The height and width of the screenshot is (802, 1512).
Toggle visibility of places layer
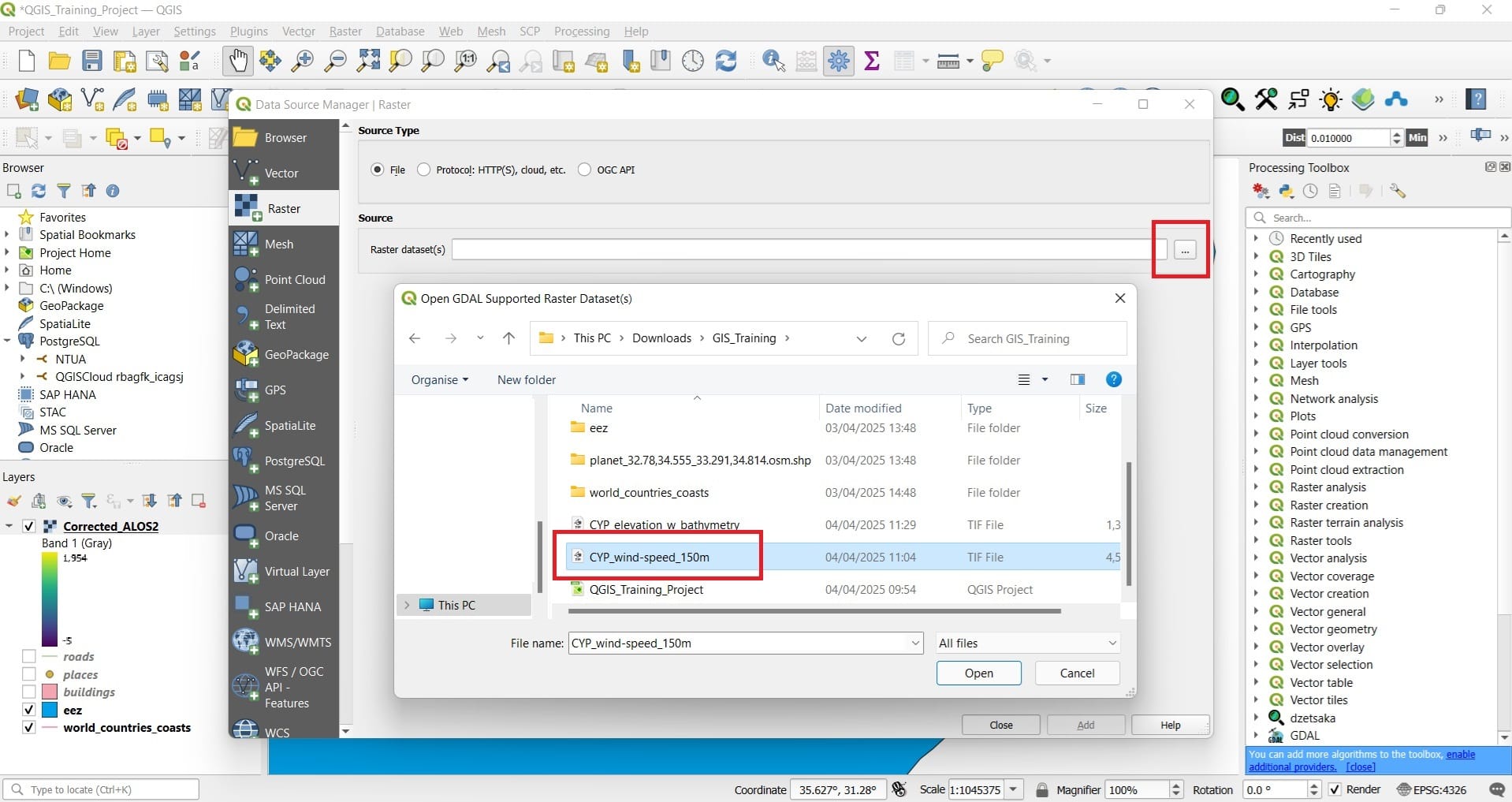point(29,674)
